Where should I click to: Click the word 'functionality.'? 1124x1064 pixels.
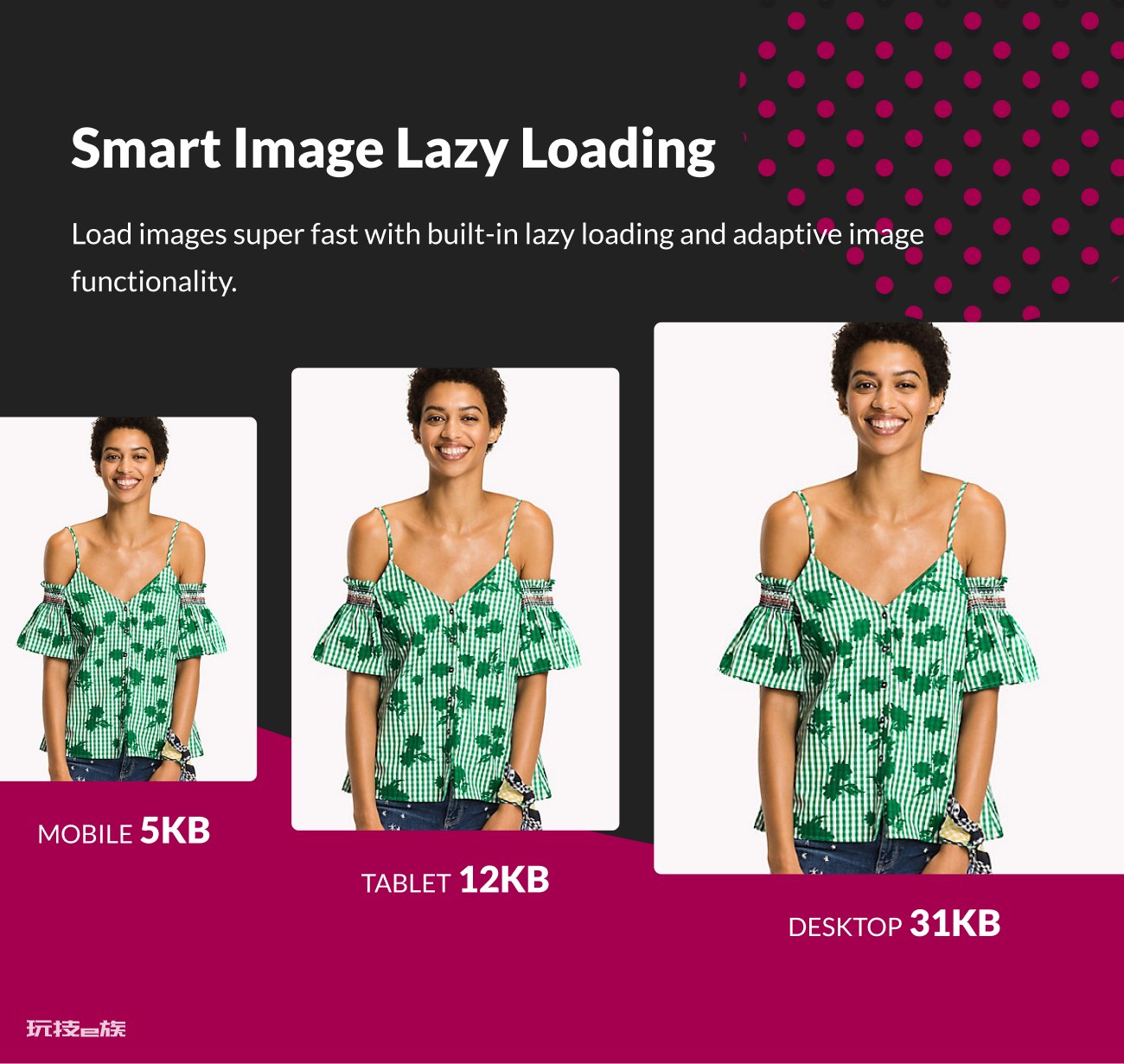tap(154, 281)
